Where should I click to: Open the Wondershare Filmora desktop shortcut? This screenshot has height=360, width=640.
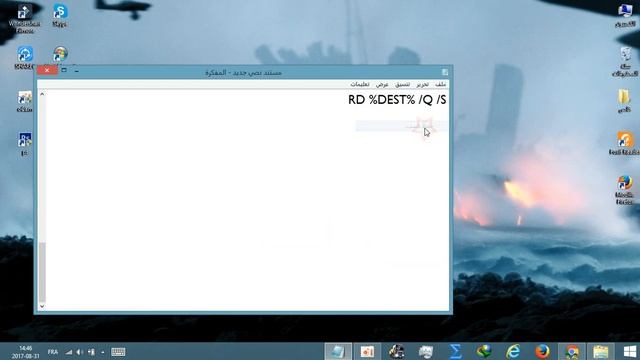(24, 19)
